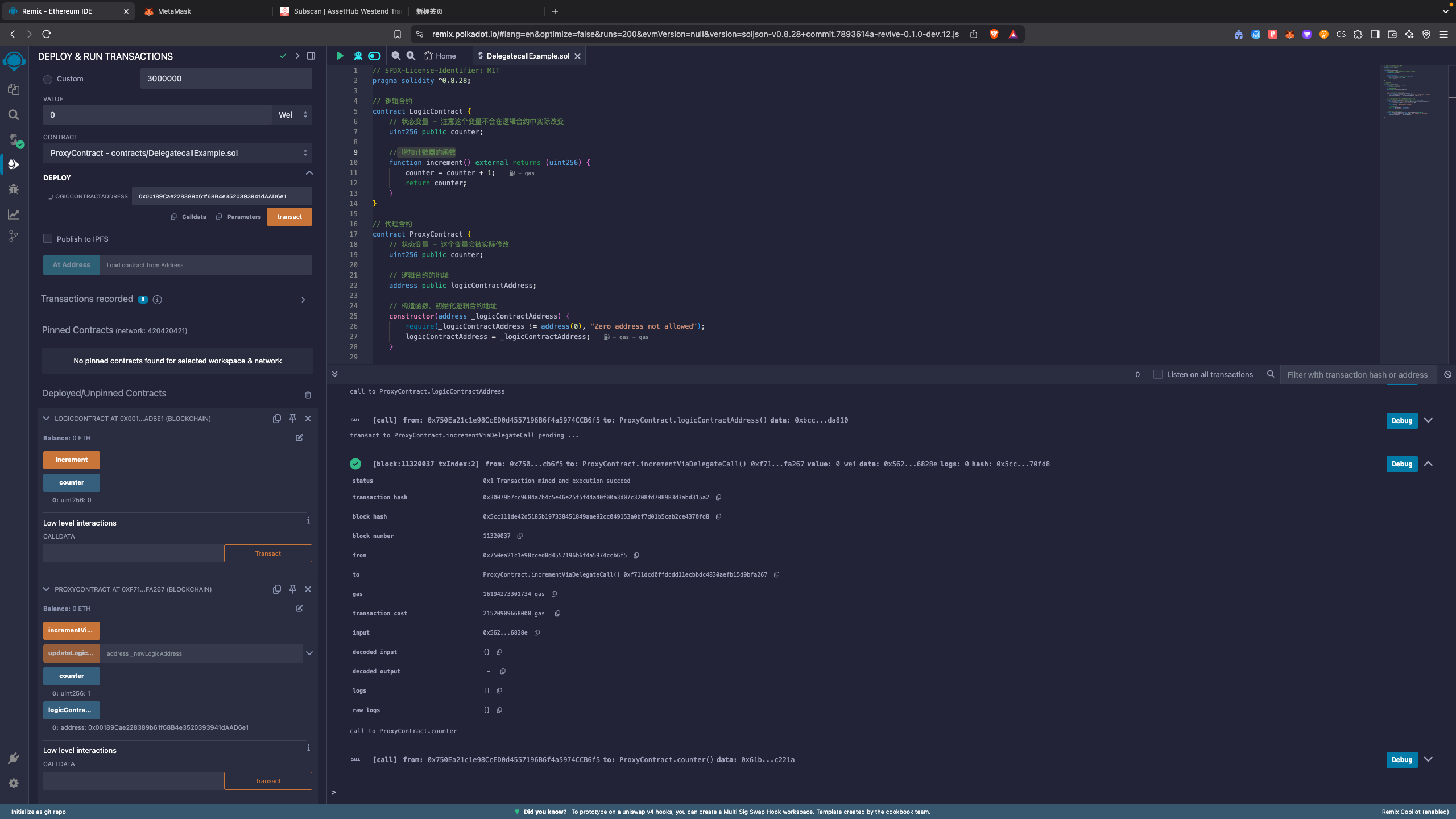Copy the ProxyContract address icon

coord(277,589)
